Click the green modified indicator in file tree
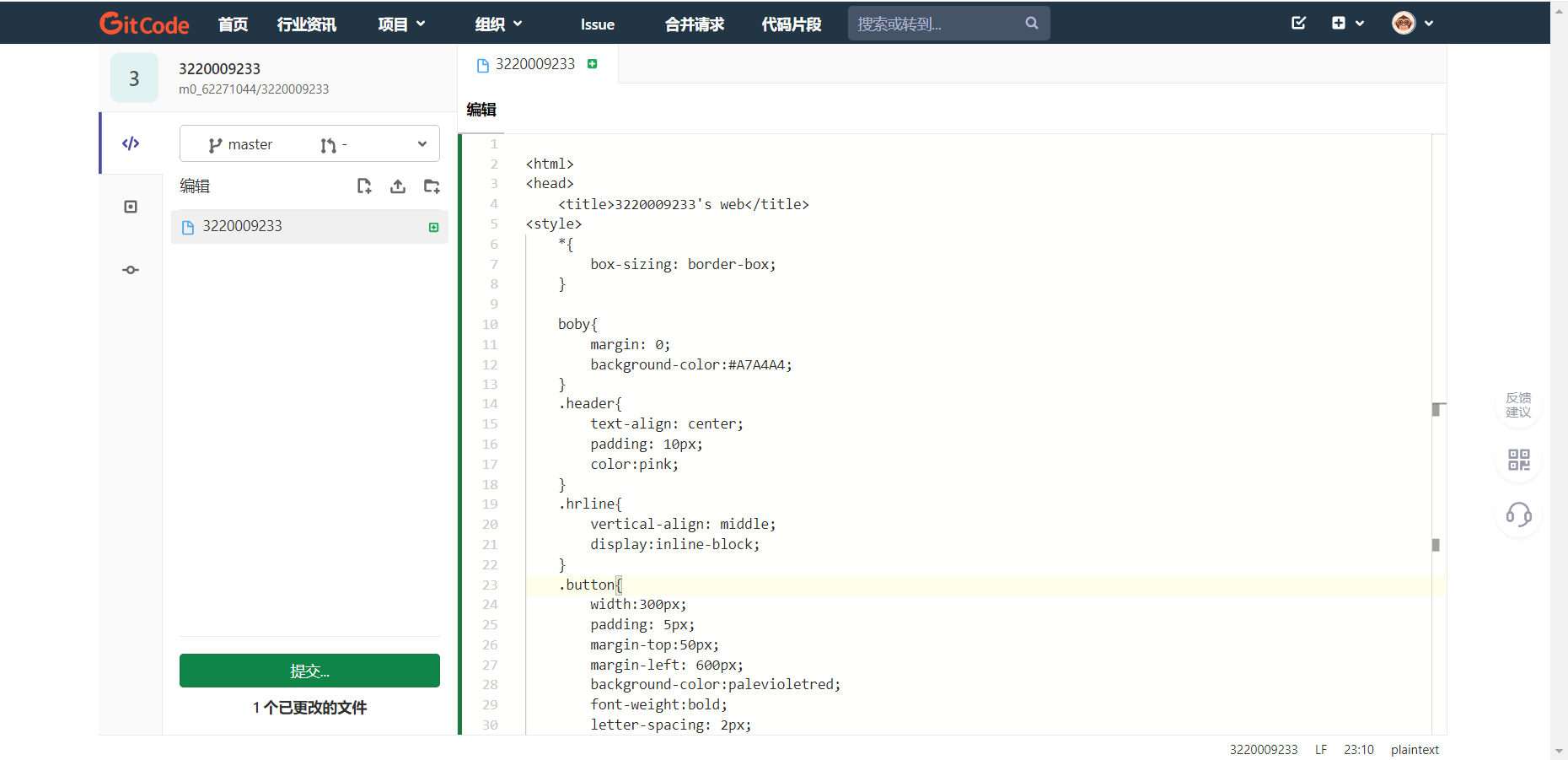The width and height of the screenshot is (1568, 760). tap(433, 227)
